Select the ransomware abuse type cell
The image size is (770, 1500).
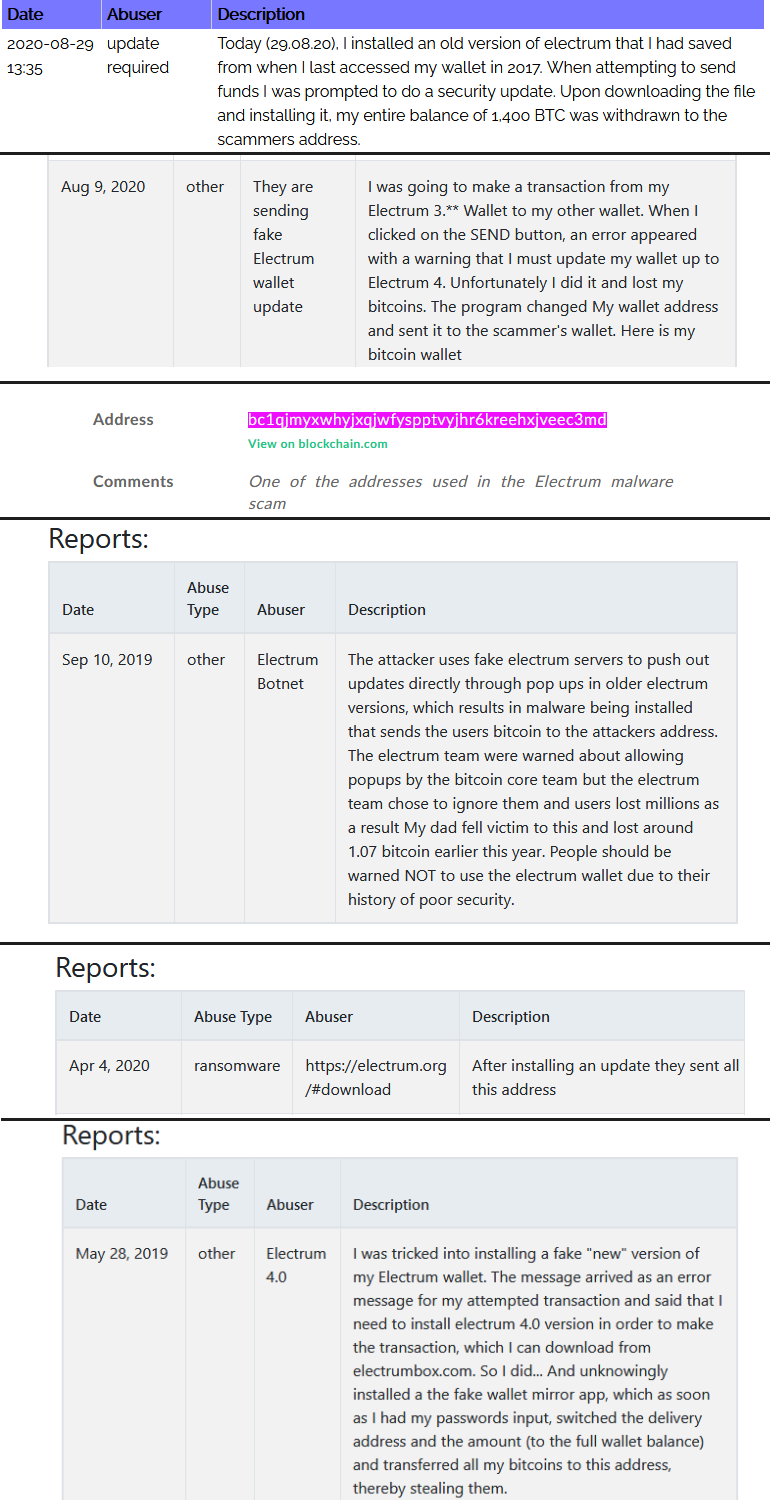pos(237,1066)
